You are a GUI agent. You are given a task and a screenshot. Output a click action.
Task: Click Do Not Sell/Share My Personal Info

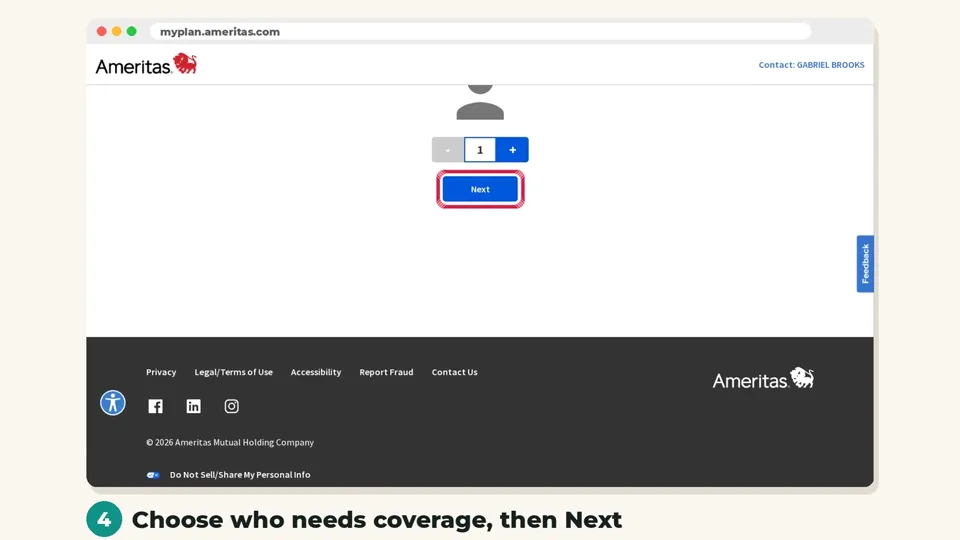240,475
